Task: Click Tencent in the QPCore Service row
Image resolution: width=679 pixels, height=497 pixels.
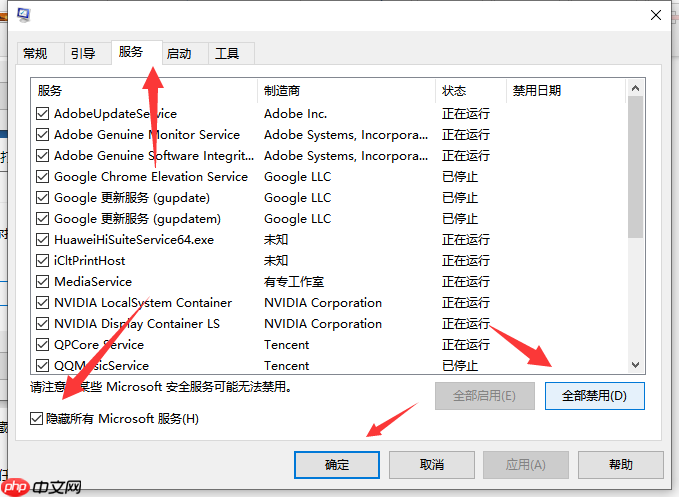Action: click(x=287, y=345)
